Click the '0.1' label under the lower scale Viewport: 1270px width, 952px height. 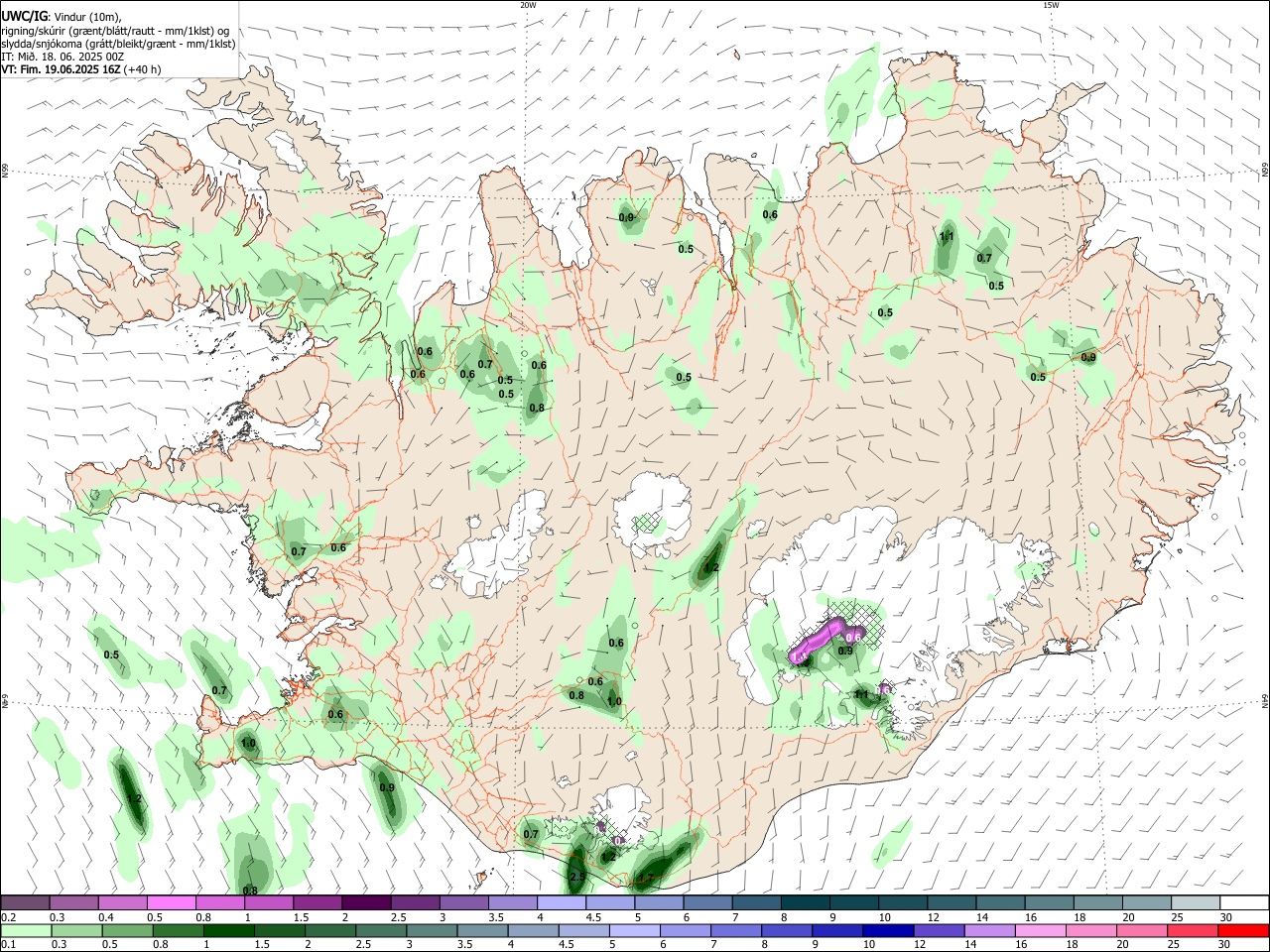pyautogui.click(x=8, y=944)
